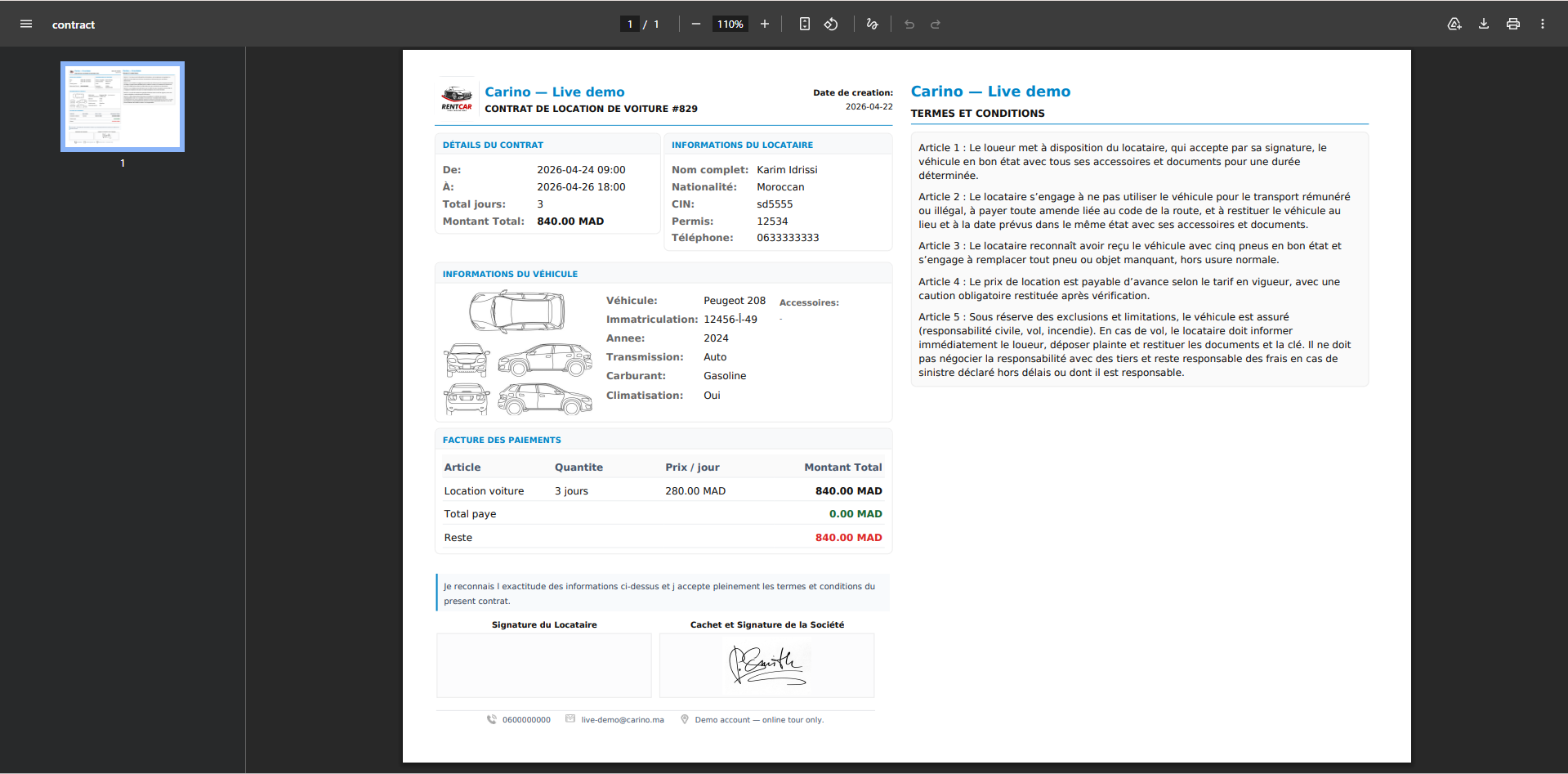The width and height of the screenshot is (1568, 774).
Task: Open the three-dot more actions menu
Action: 1543,25
